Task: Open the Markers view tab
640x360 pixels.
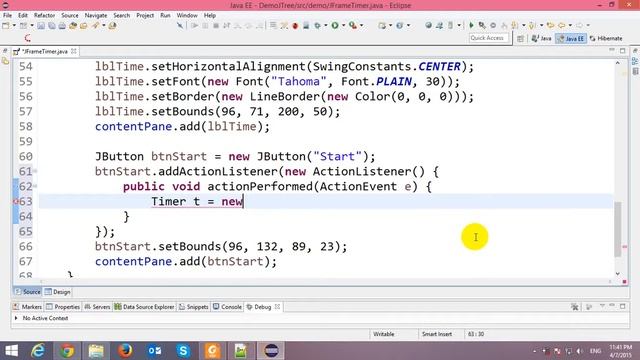Action: 27,307
